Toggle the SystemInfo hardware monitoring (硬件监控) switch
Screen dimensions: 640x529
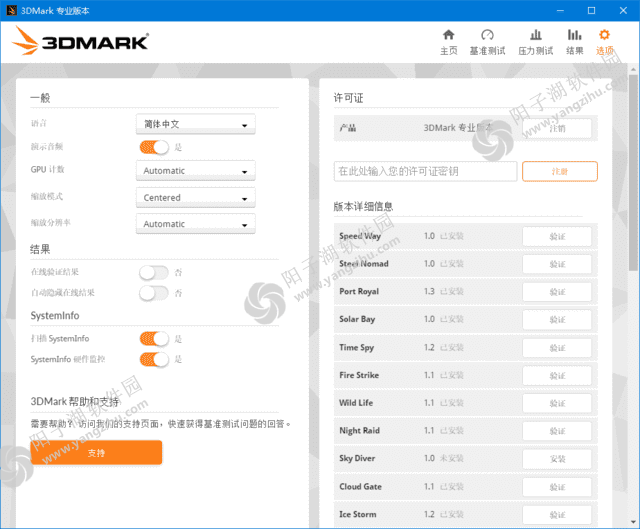(x=154, y=359)
